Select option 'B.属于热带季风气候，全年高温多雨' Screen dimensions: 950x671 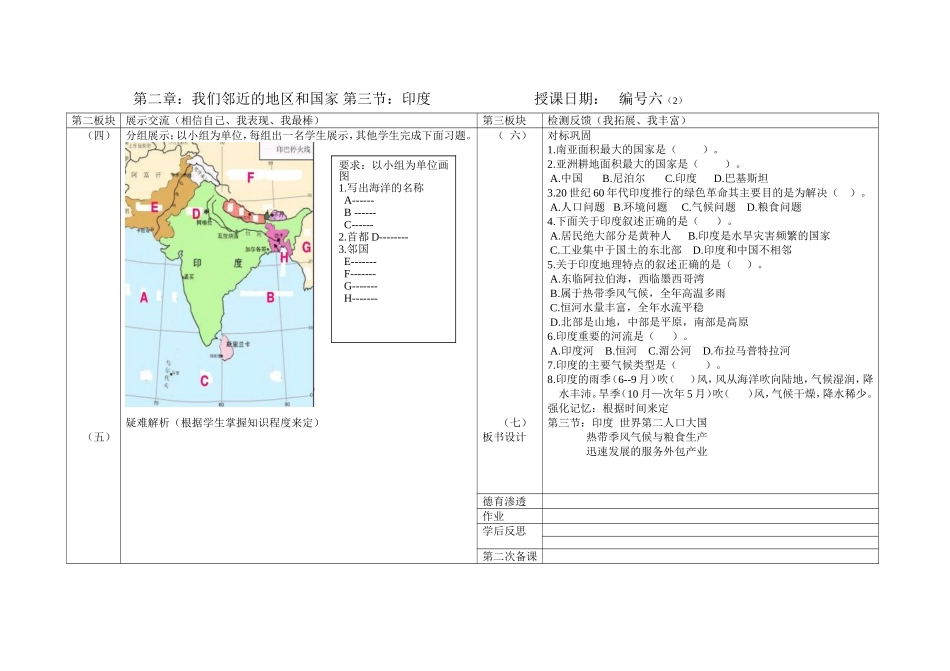[x=638, y=293]
